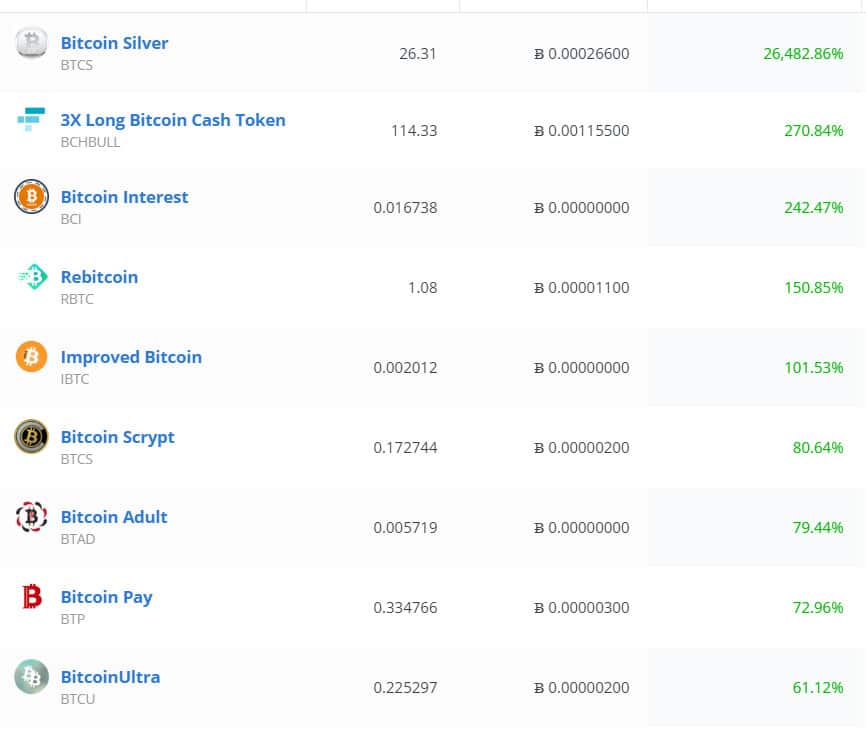Click the BCHBULL ticker symbol
The width and height of the screenshot is (866, 730).
coord(90,142)
